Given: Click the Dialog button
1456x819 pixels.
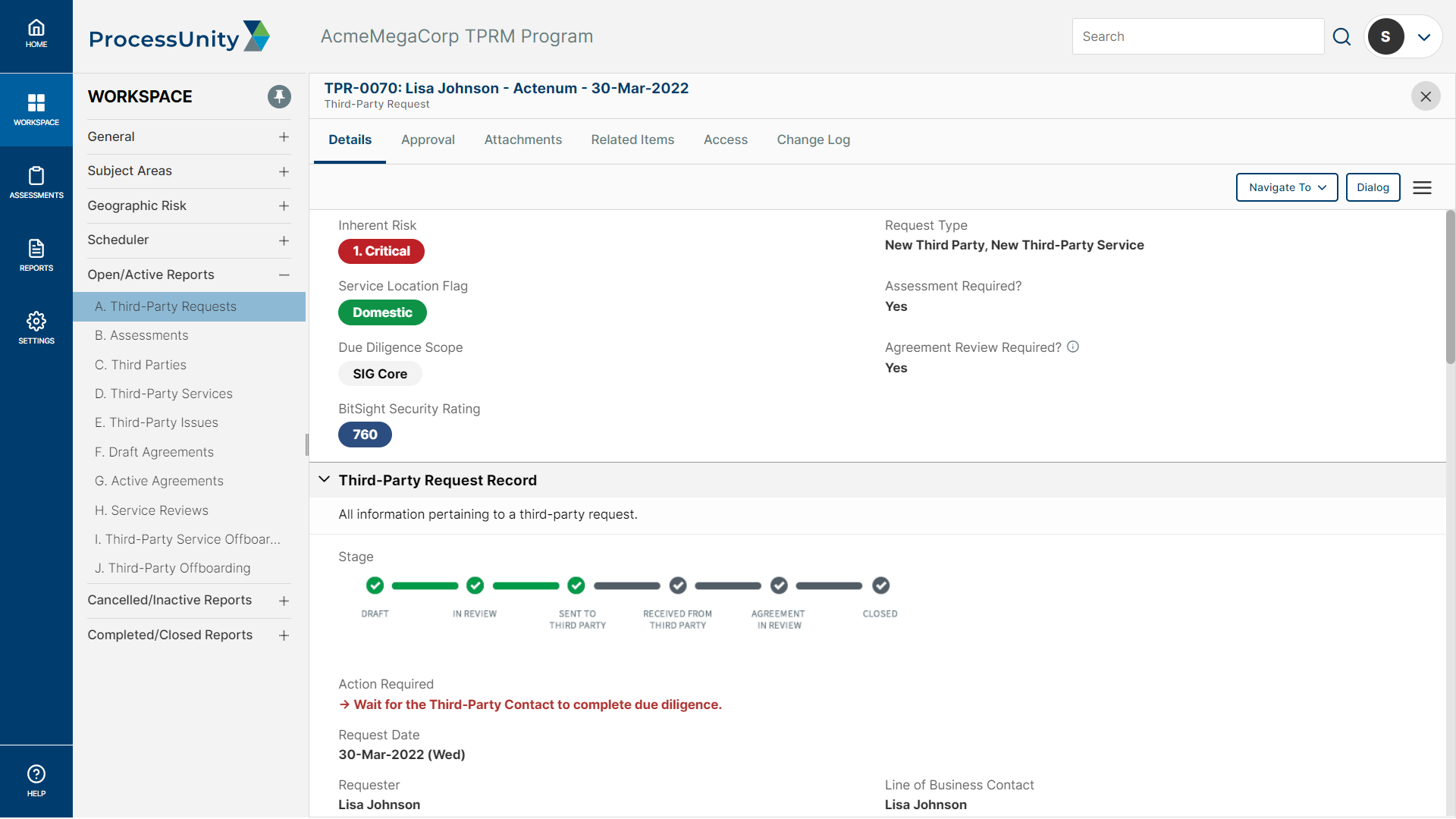Looking at the screenshot, I should point(1373,187).
